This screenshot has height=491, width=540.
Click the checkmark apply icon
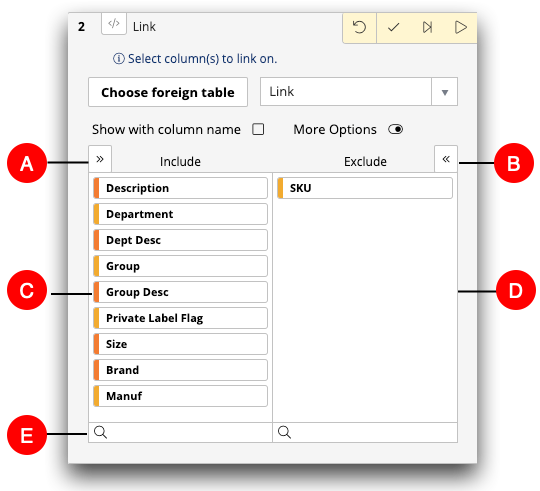click(x=393, y=27)
